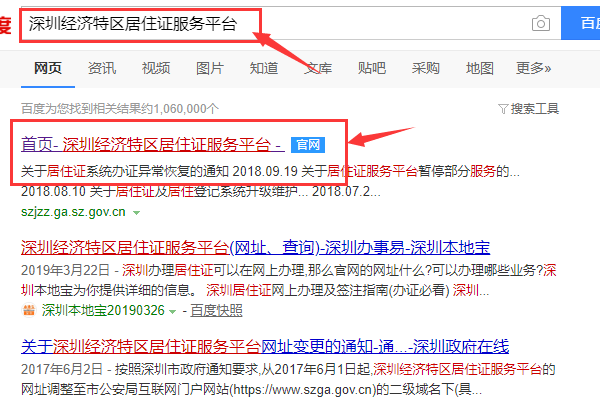This screenshot has width=600, height=400.
Task: Click the snippet text starting 关于居住证系统办证异常恢复
Action: point(270,171)
